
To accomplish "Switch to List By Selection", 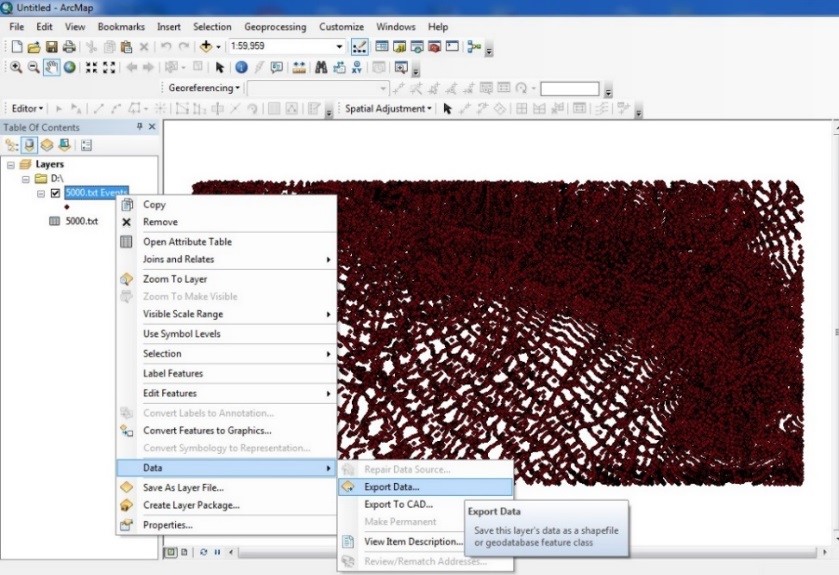I will point(65,145).
